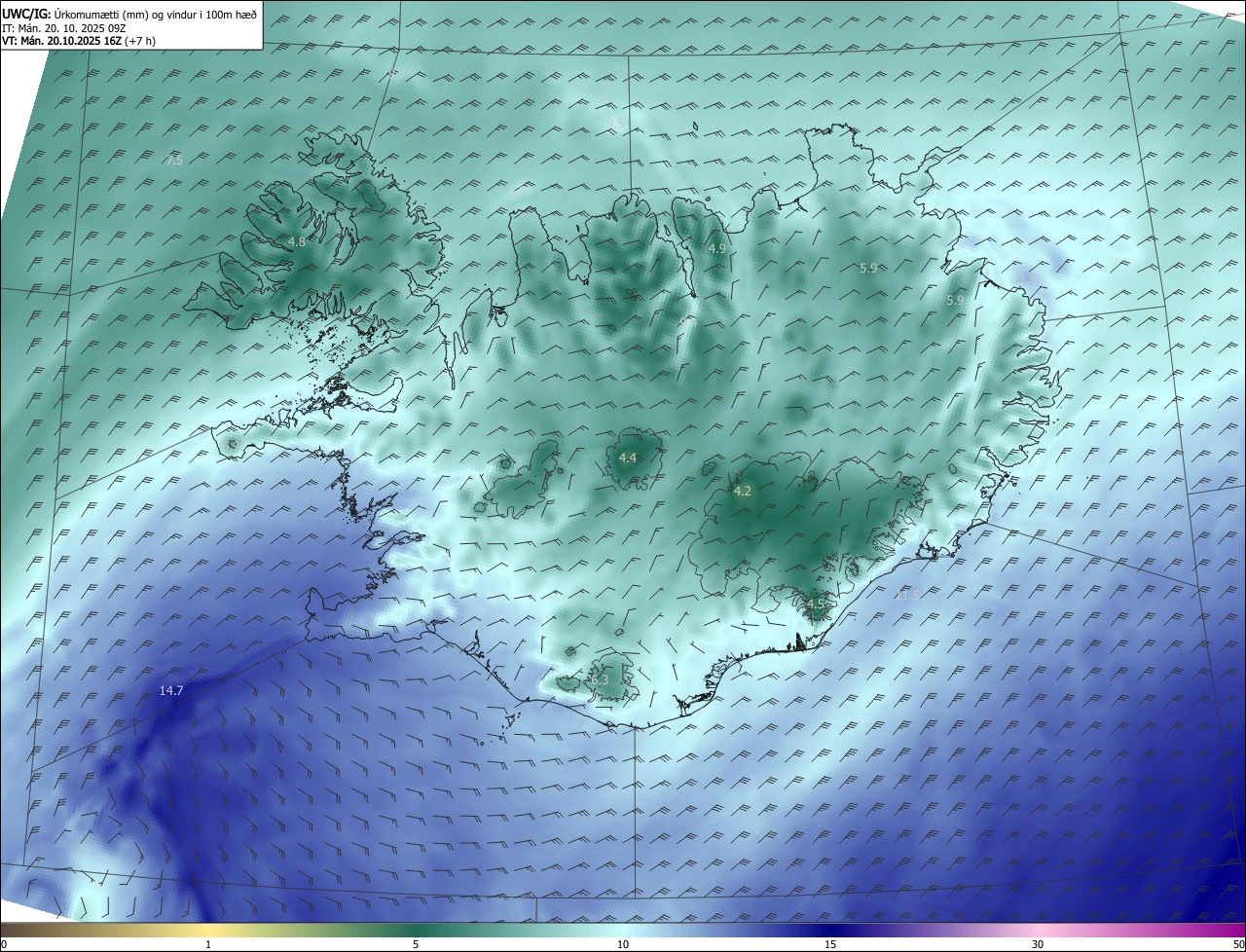Click the colour scale tick label '15'
This screenshot has width=1246, height=952.
pos(830,944)
